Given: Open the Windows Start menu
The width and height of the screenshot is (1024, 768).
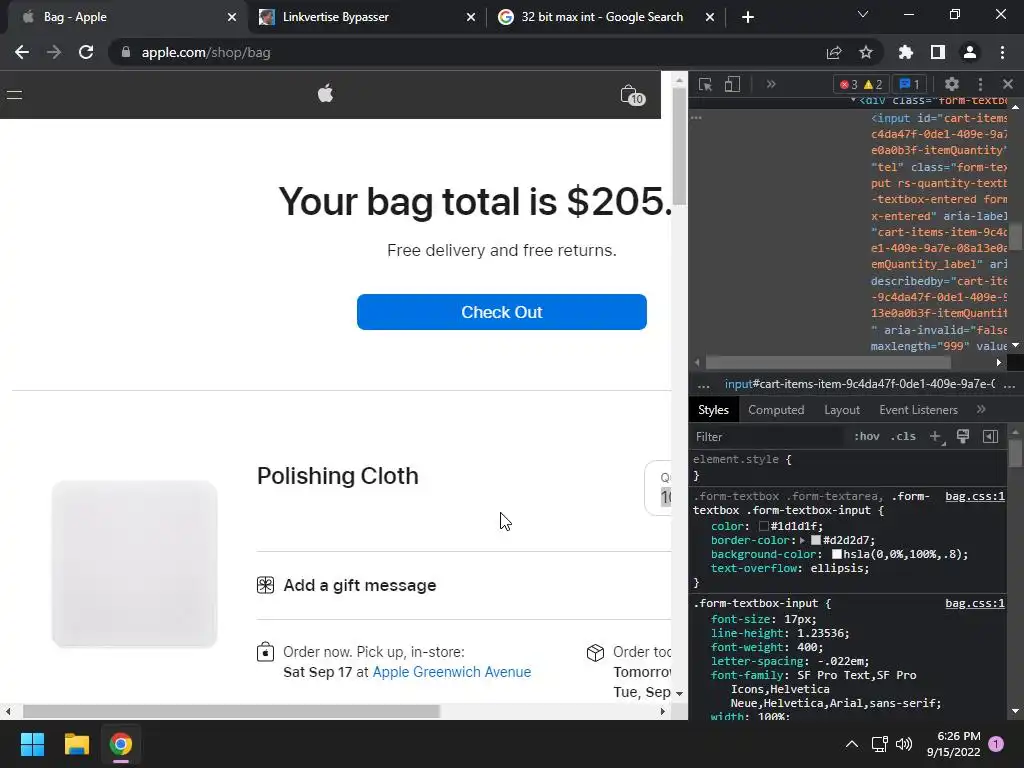Looking at the screenshot, I should (32, 744).
